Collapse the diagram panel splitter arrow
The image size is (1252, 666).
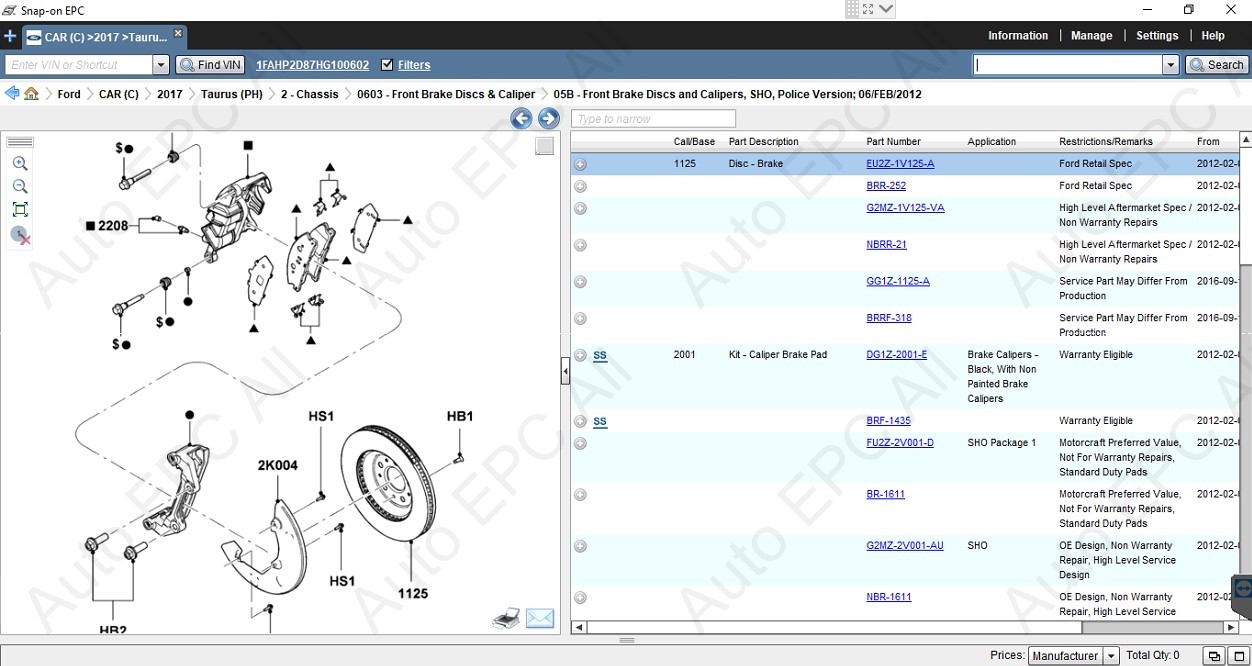[x=565, y=370]
